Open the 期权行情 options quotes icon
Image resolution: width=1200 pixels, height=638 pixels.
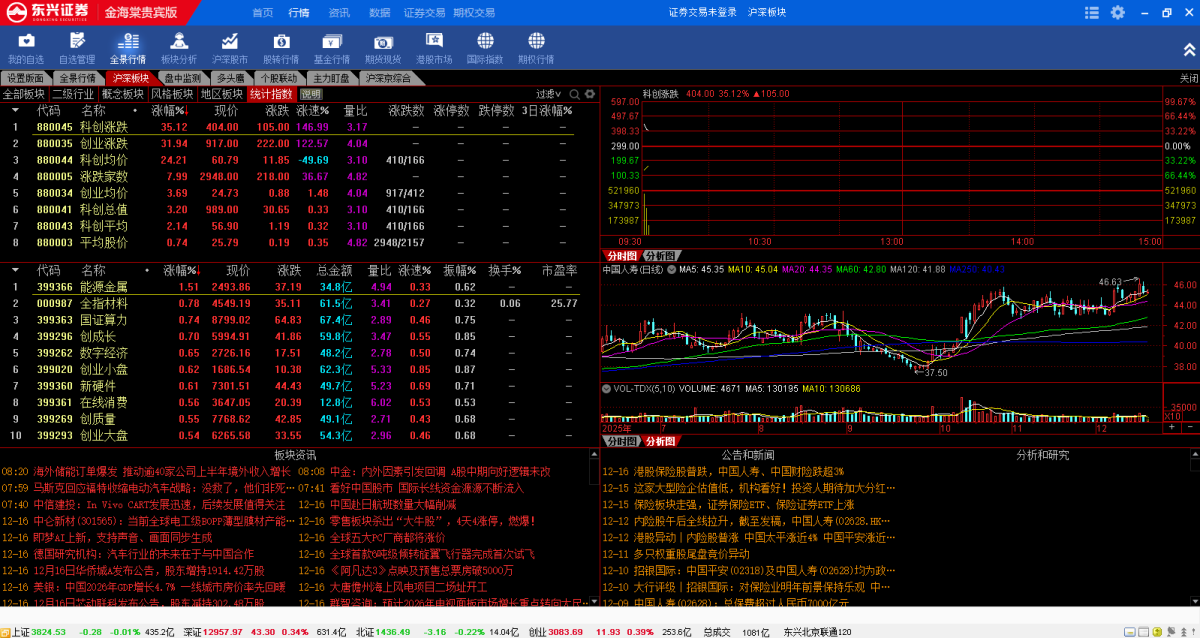click(535, 45)
